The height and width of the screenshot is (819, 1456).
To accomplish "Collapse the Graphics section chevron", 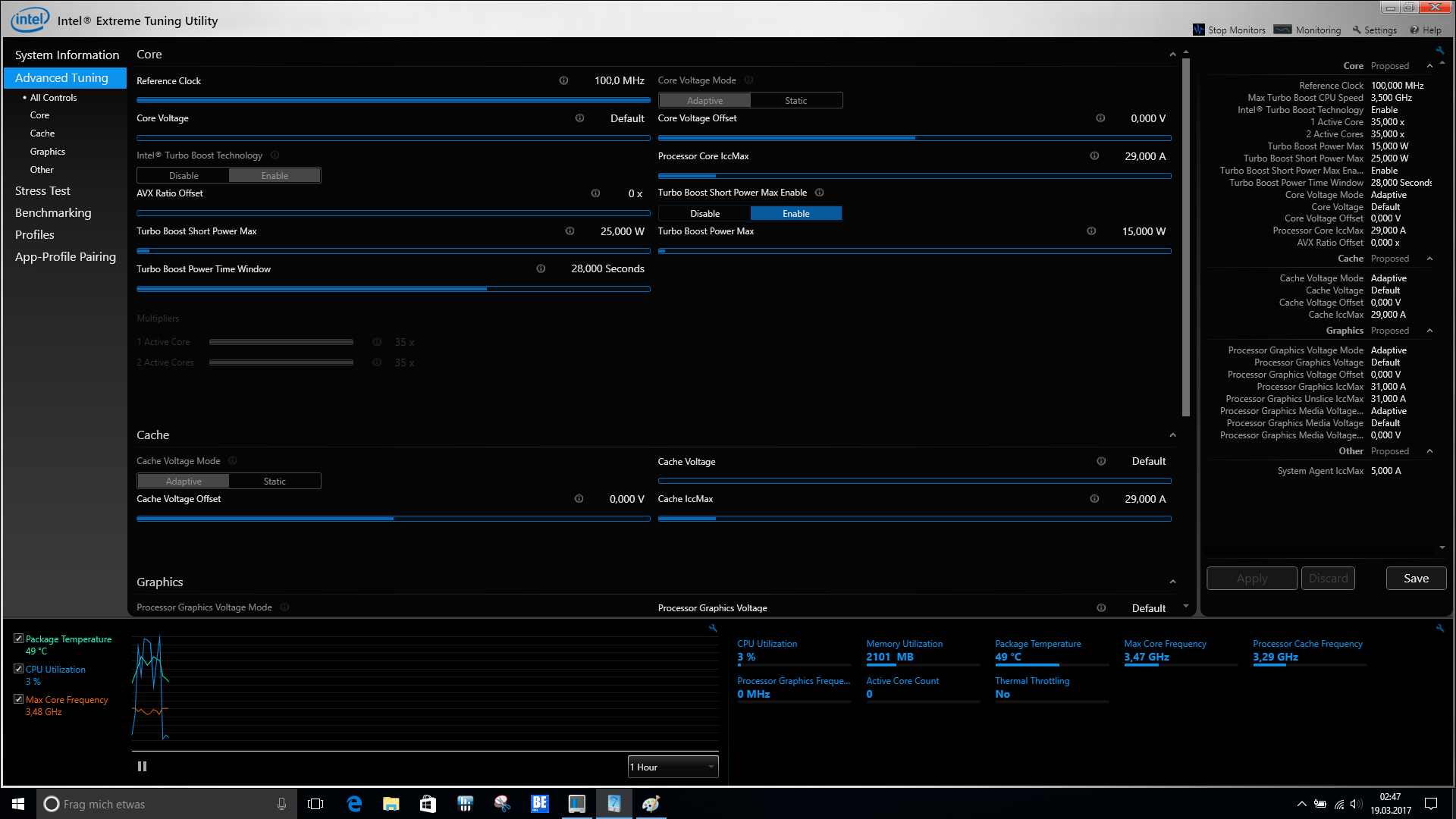I will [1173, 582].
